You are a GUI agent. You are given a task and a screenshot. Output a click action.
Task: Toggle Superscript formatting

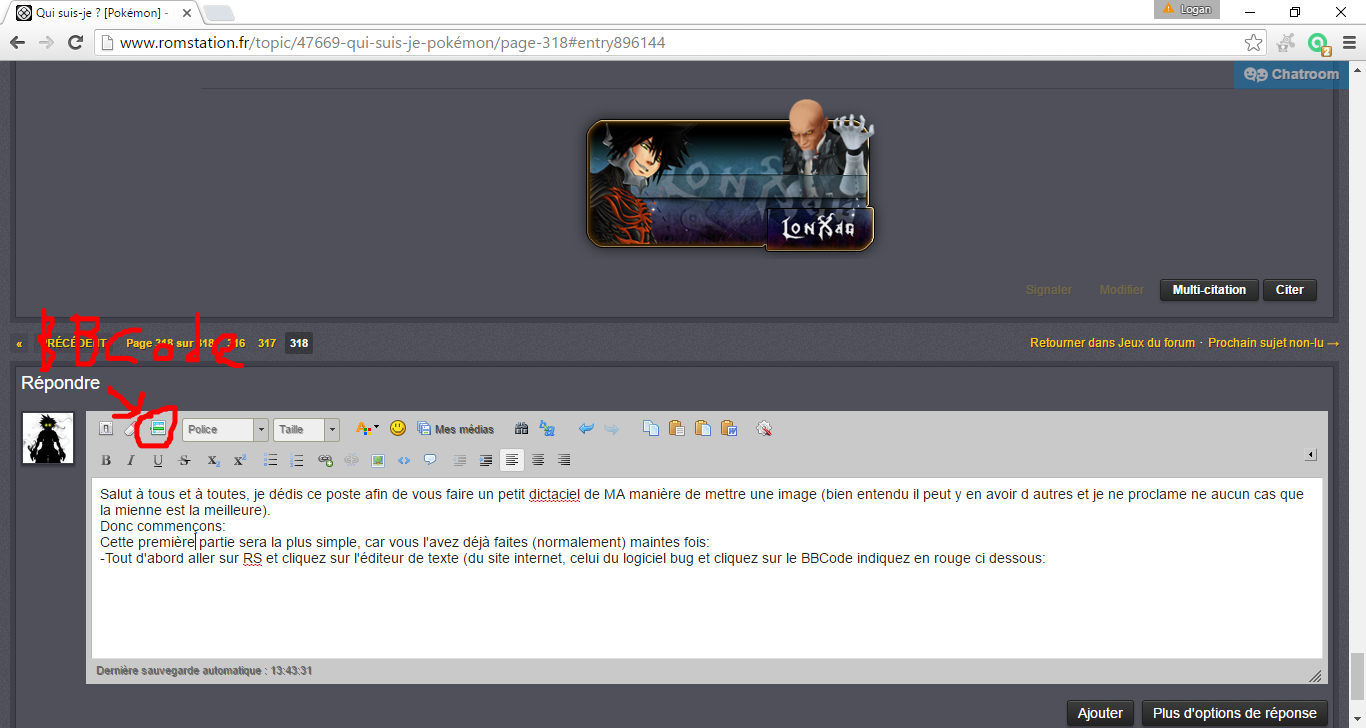[239, 460]
